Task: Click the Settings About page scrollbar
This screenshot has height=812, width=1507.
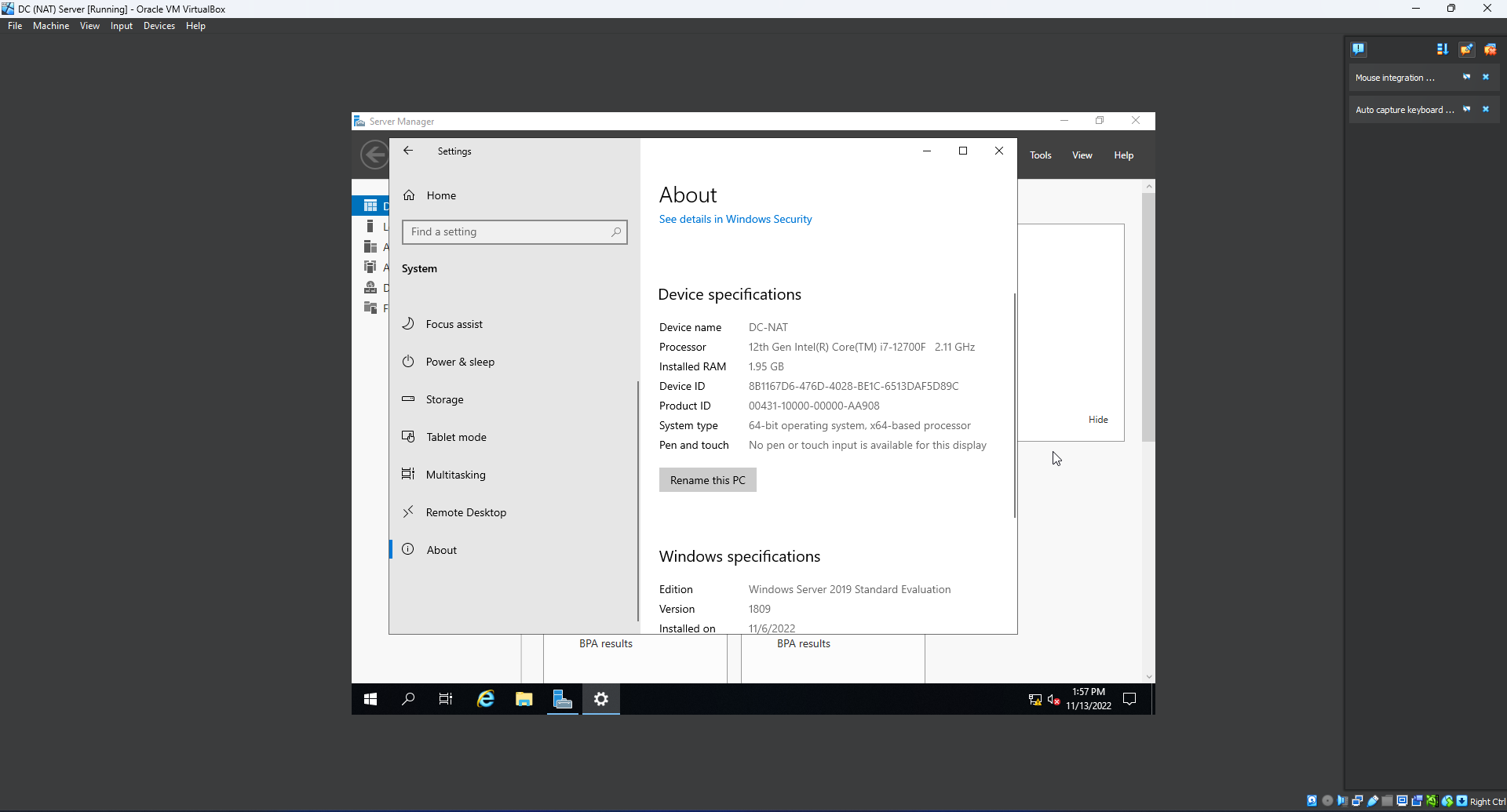Action: [x=1015, y=406]
